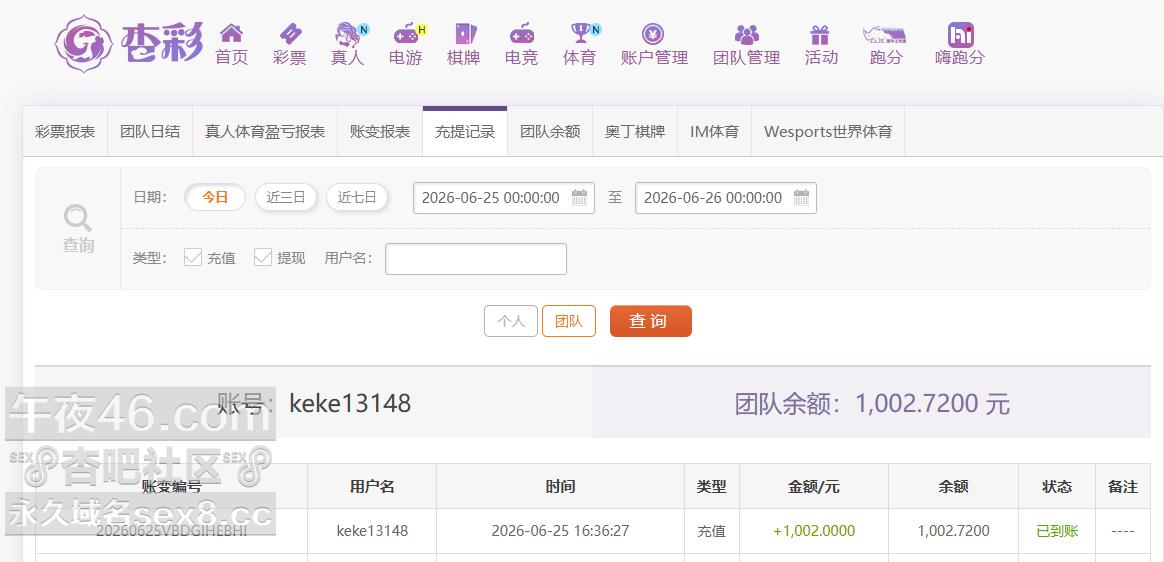This screenshot has width=1164, height=562.
Task: Open the 棋牌 playing cards icon
Action: tap(464, 33)
